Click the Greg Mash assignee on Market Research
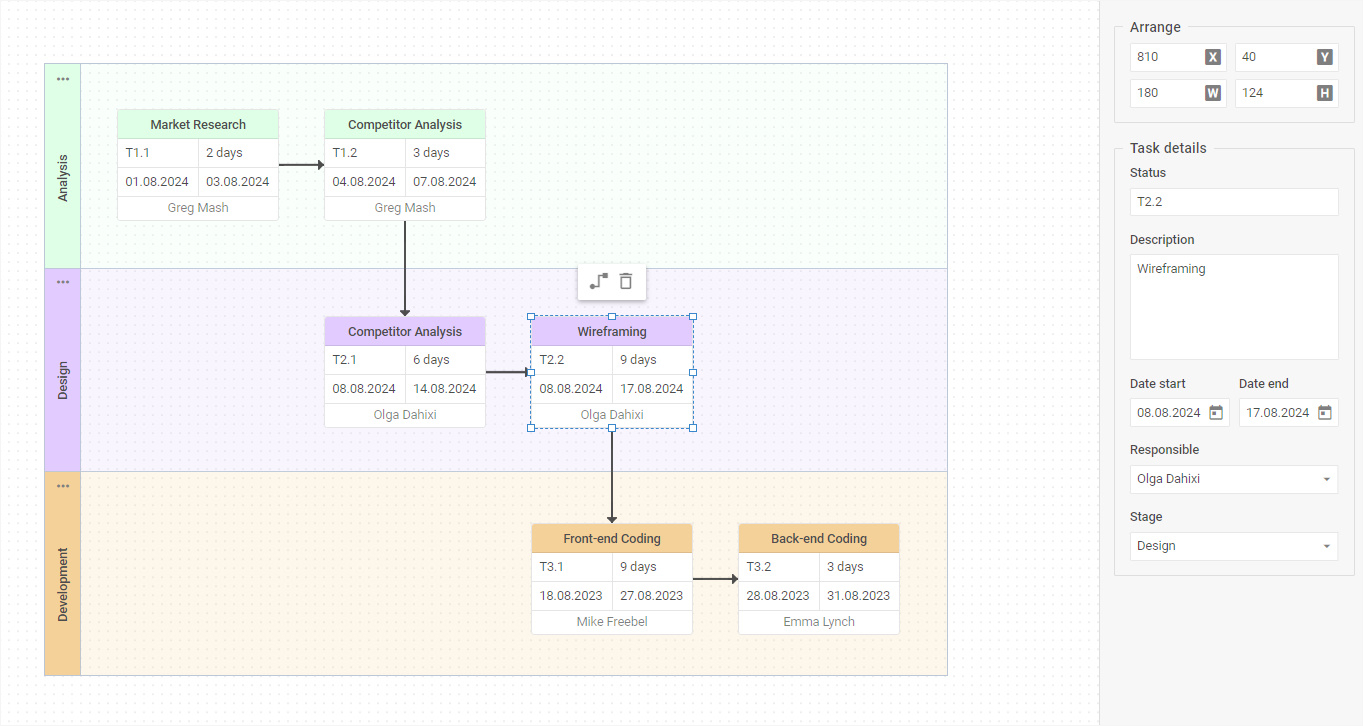Image resolution: width=1363 pixels, height=726 pixels. pyautogui.click(x=197, y=207)
